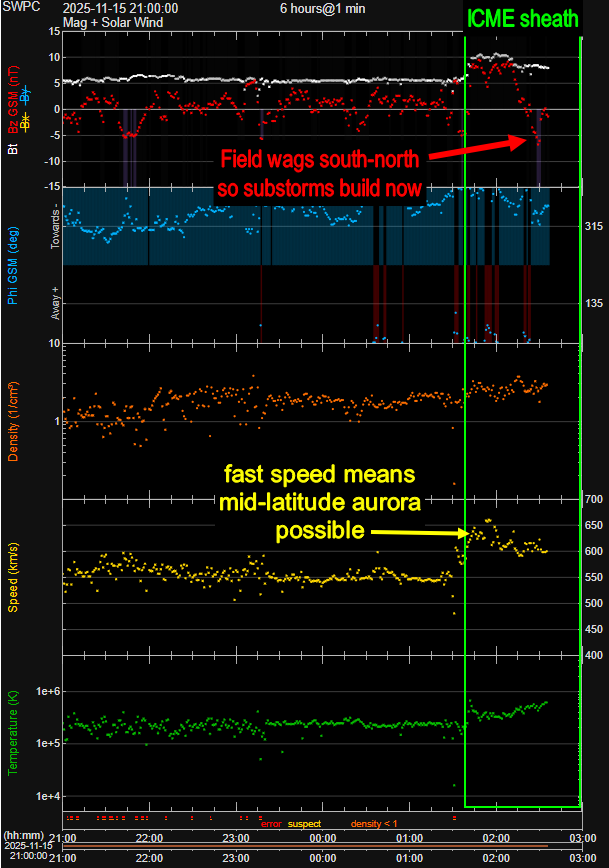Click the red 'error' flag legend
This screenshot has height=868, width=609.
coord(271,824)
